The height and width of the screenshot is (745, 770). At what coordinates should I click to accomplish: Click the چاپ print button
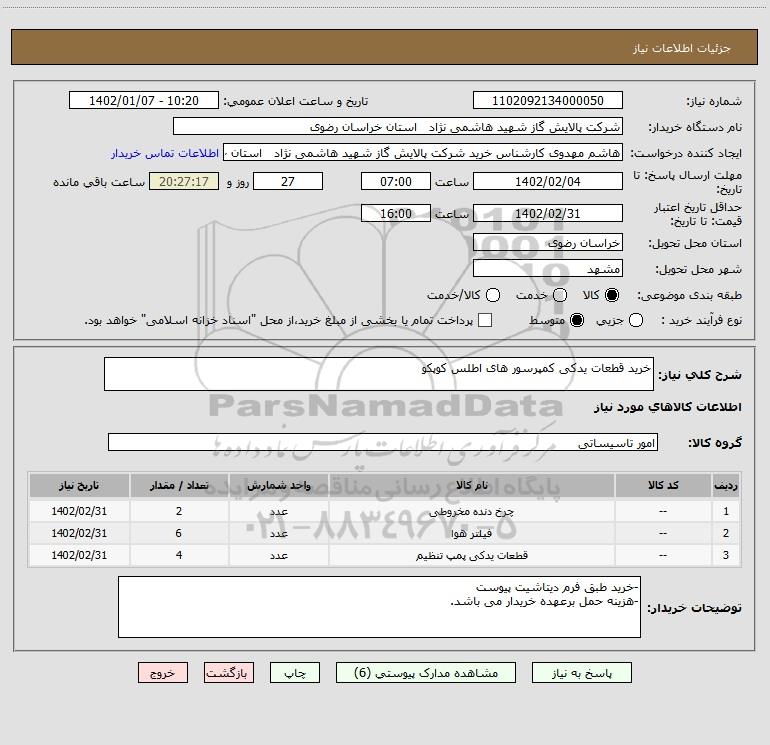(x=295, y=673)
